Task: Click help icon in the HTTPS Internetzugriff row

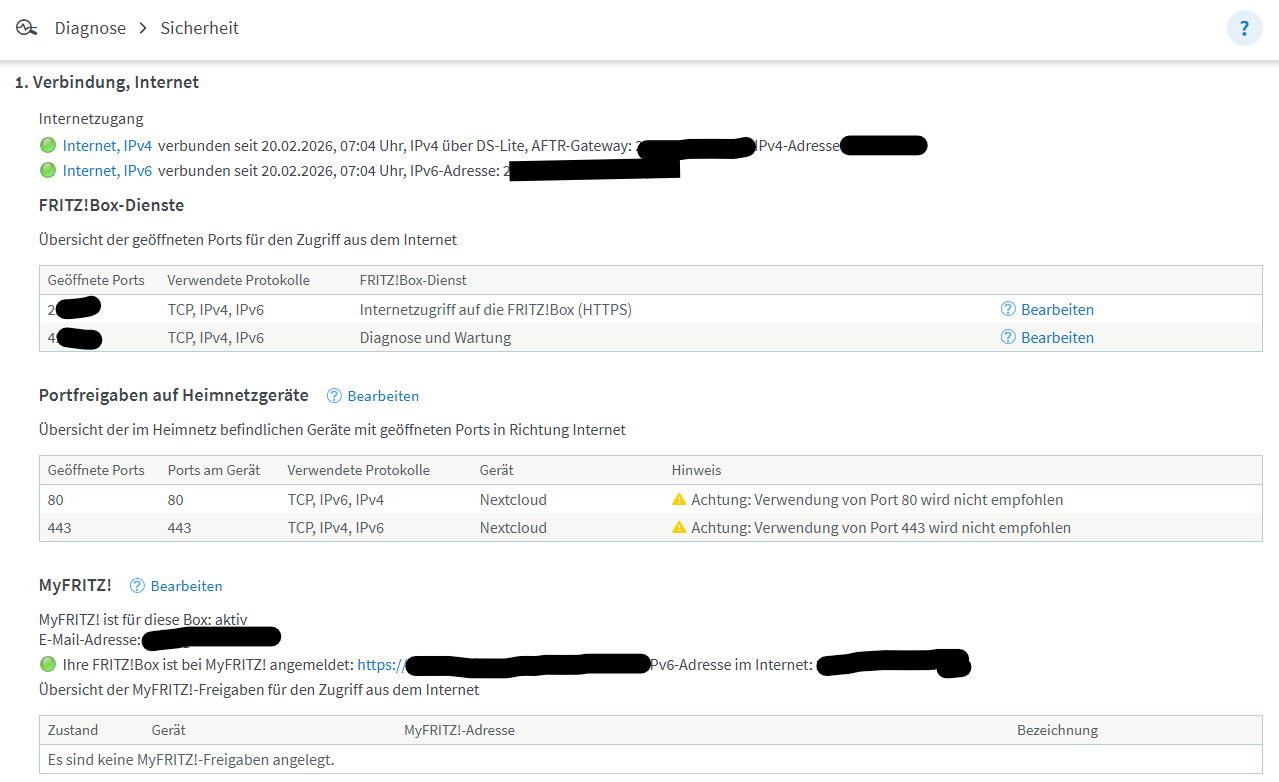Action: [x=1008, y=310]
